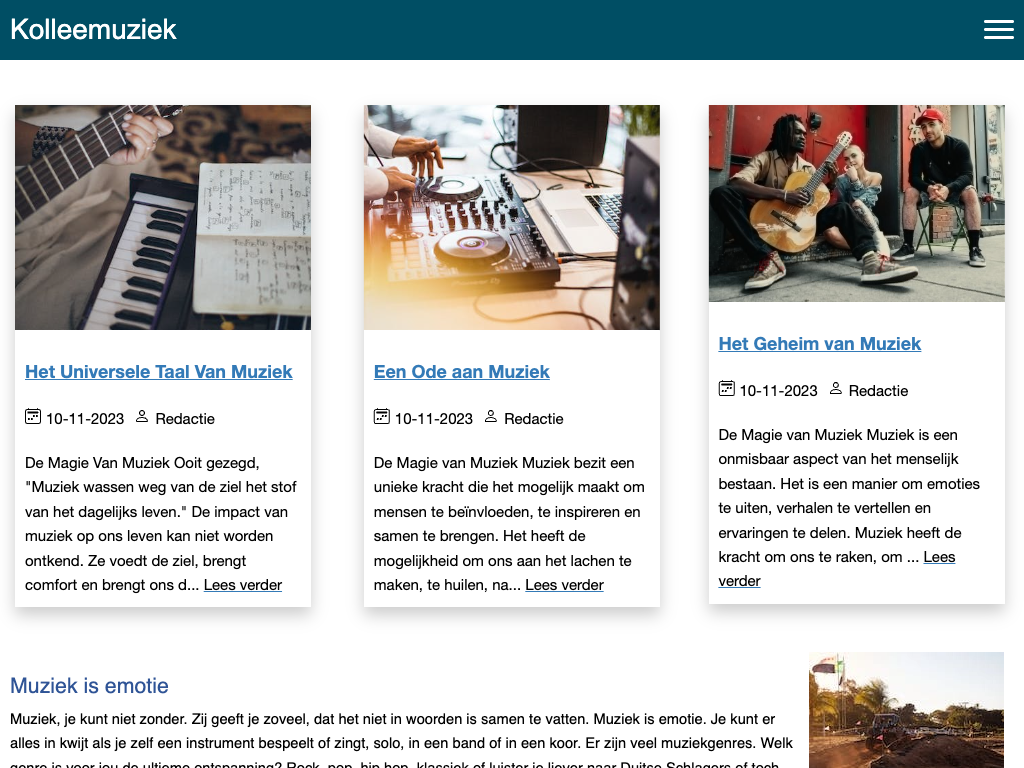Click author icon under Een Ode aan Muziek
Image resolution: width=1024 pixels, height=768 pixels.
point(490,417)
